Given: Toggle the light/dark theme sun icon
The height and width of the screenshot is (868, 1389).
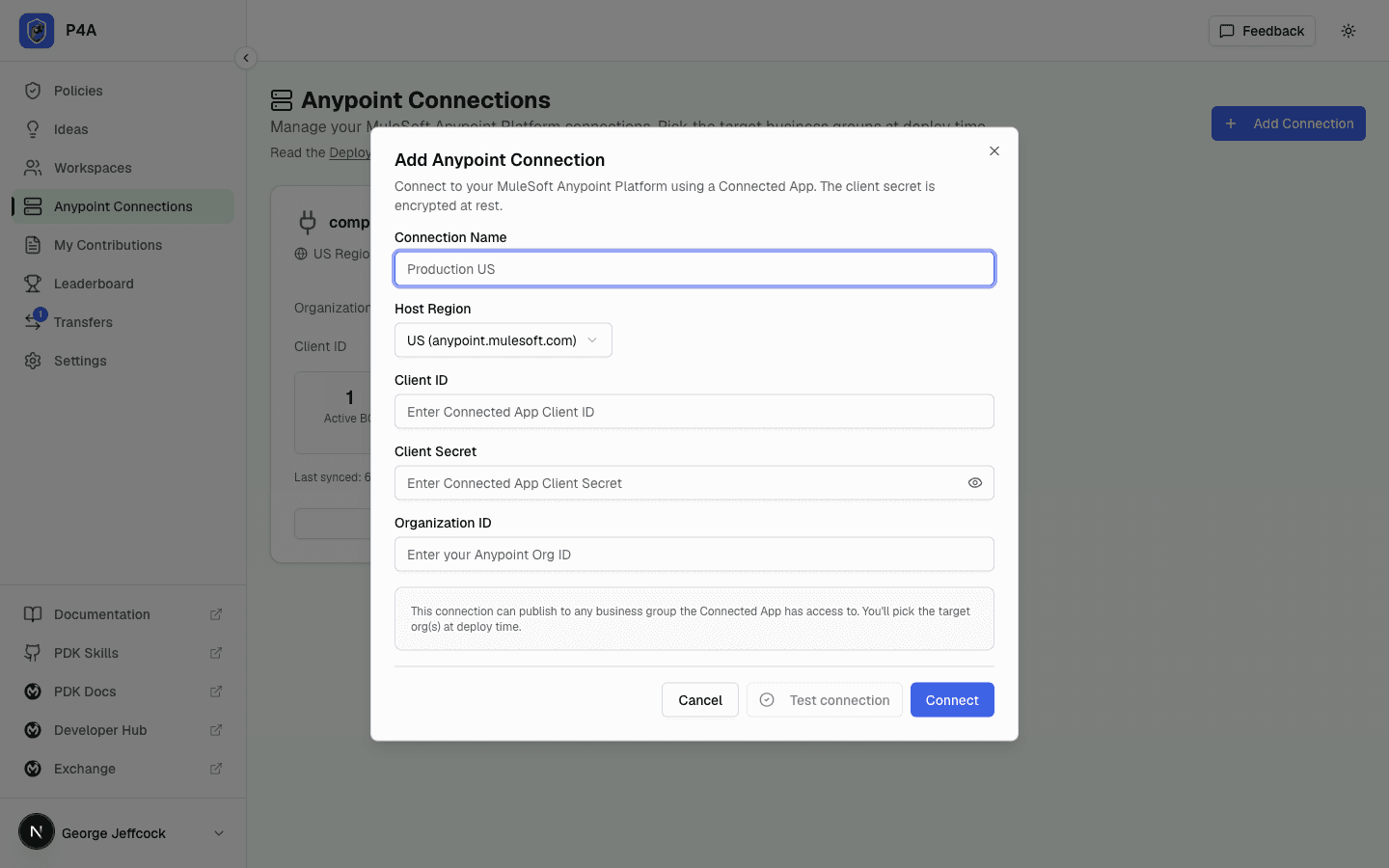Looking at the screenshot, I should tap(1348, 31).
